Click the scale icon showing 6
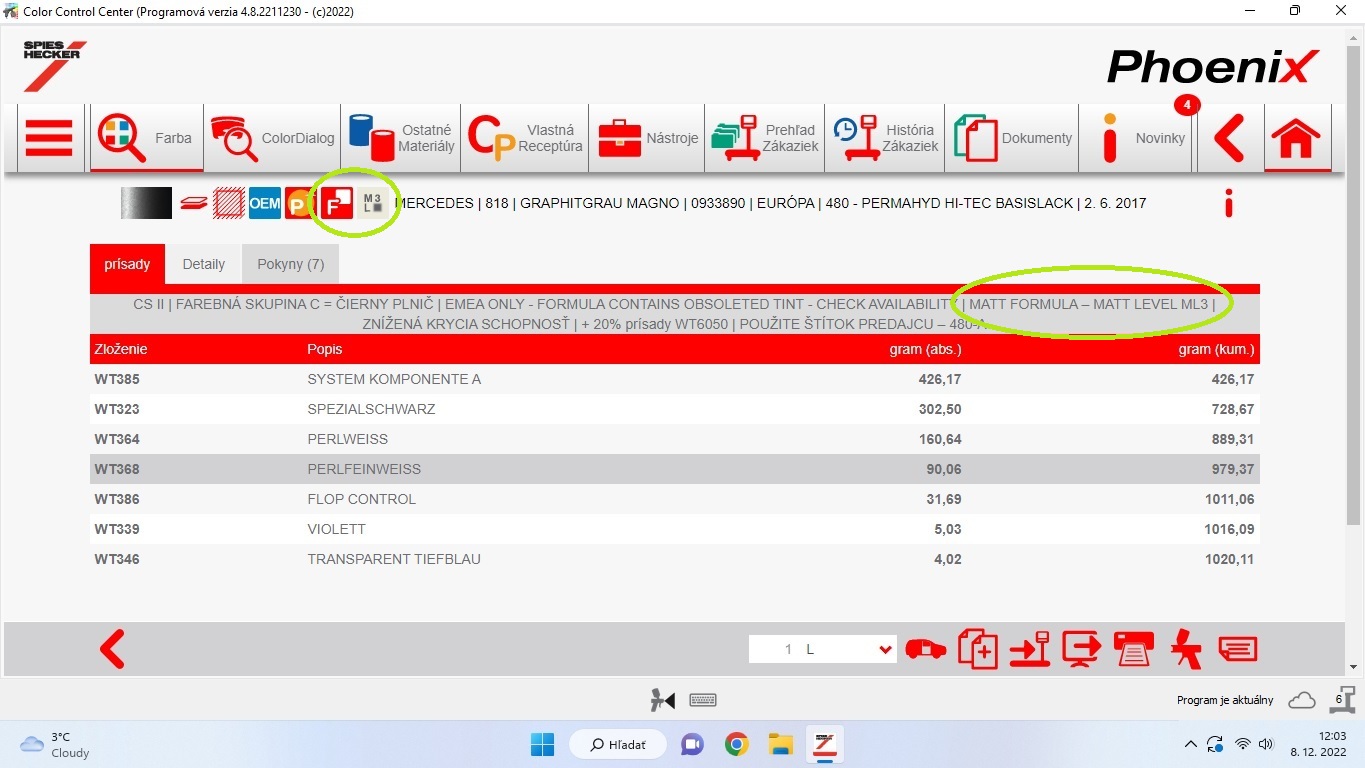1365x768 pixels. tap(1341, 699)
